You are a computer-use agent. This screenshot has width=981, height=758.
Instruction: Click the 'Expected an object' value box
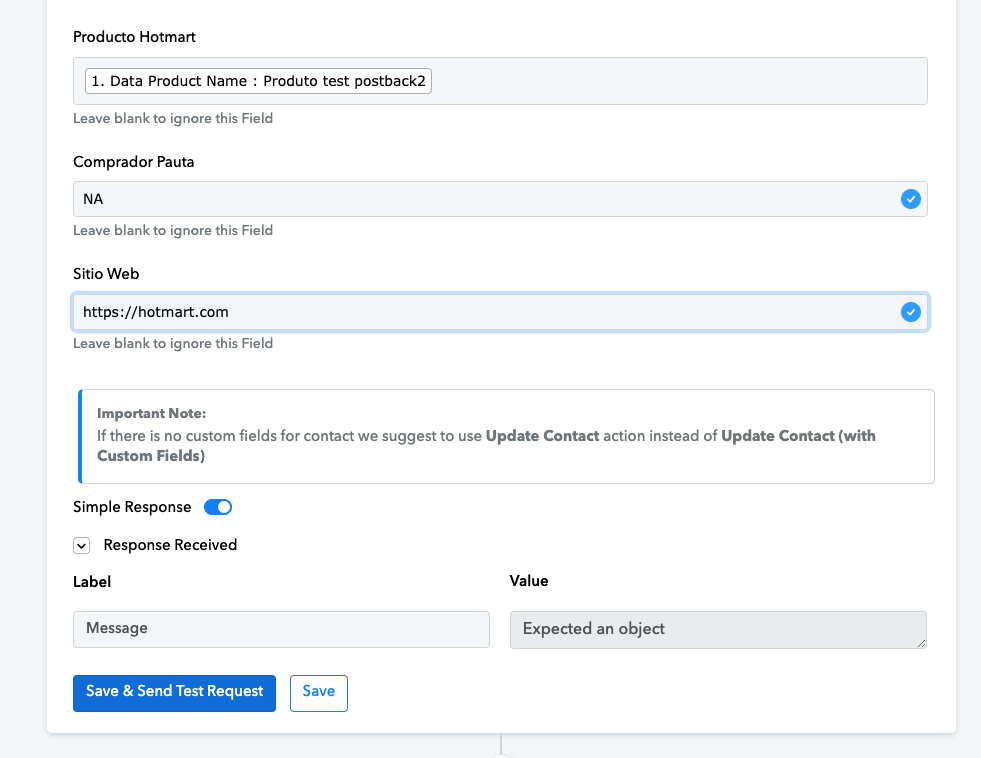click(x=718, y=630)
